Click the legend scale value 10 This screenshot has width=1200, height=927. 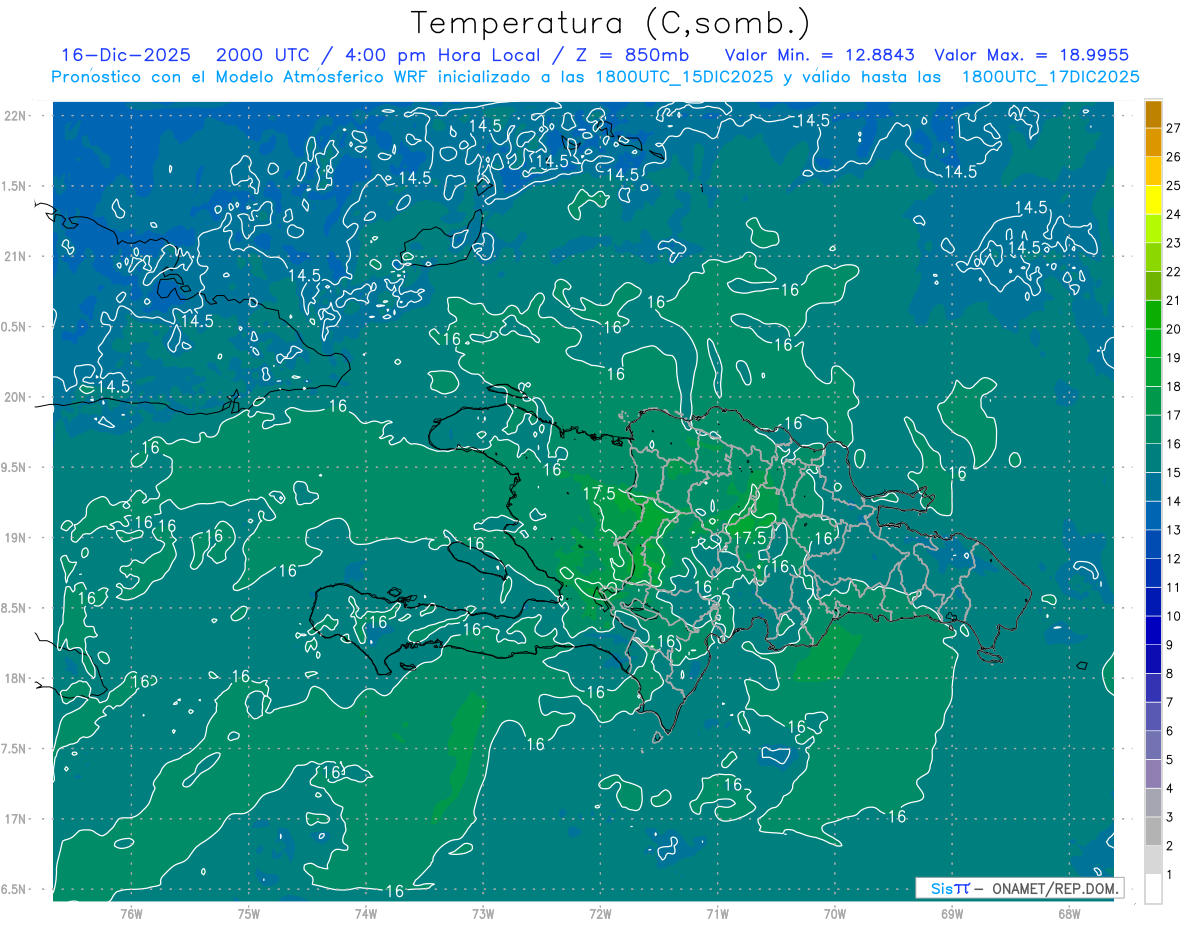(1173, 616)
